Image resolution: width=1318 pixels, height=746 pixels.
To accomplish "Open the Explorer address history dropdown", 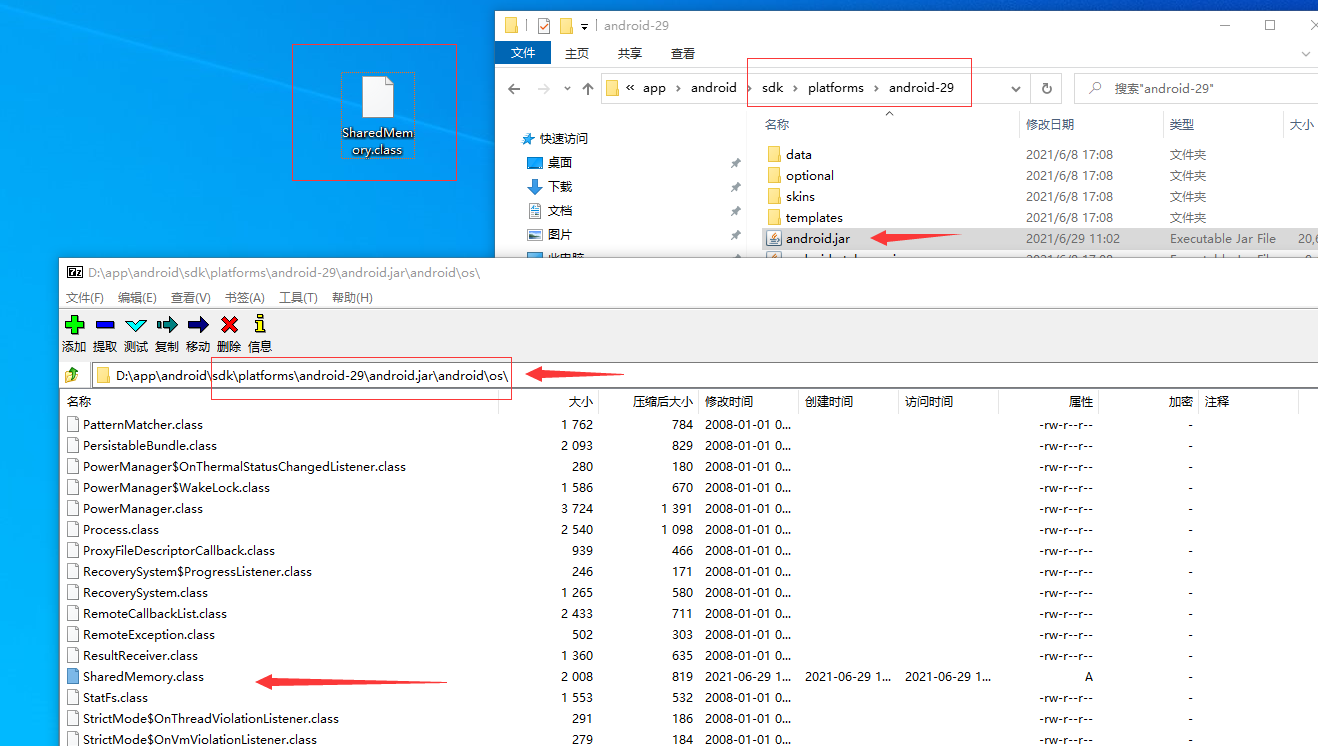I will [x=1016, y=88].
